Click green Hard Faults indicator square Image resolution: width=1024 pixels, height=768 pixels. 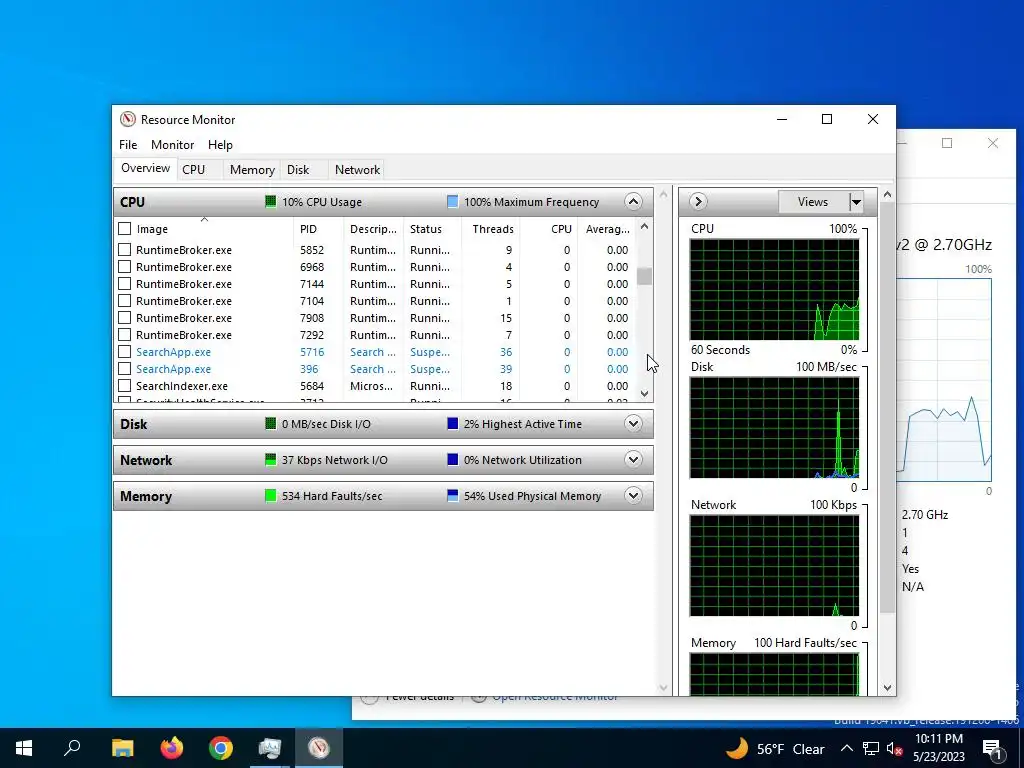pyautogui.click(x=270, y=496)
